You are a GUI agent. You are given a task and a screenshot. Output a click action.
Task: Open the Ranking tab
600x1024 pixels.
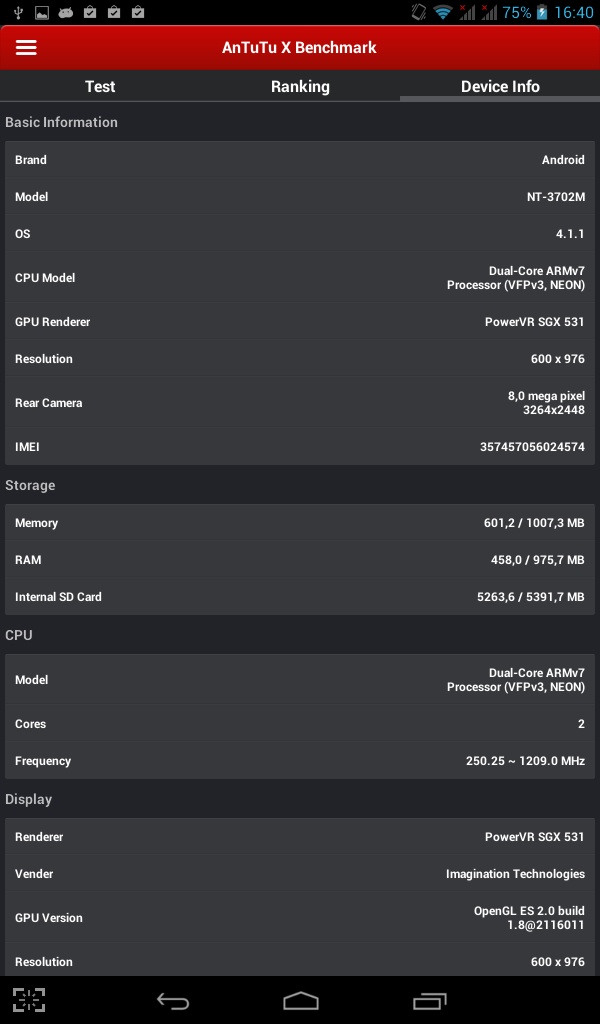tap(300, 86)
